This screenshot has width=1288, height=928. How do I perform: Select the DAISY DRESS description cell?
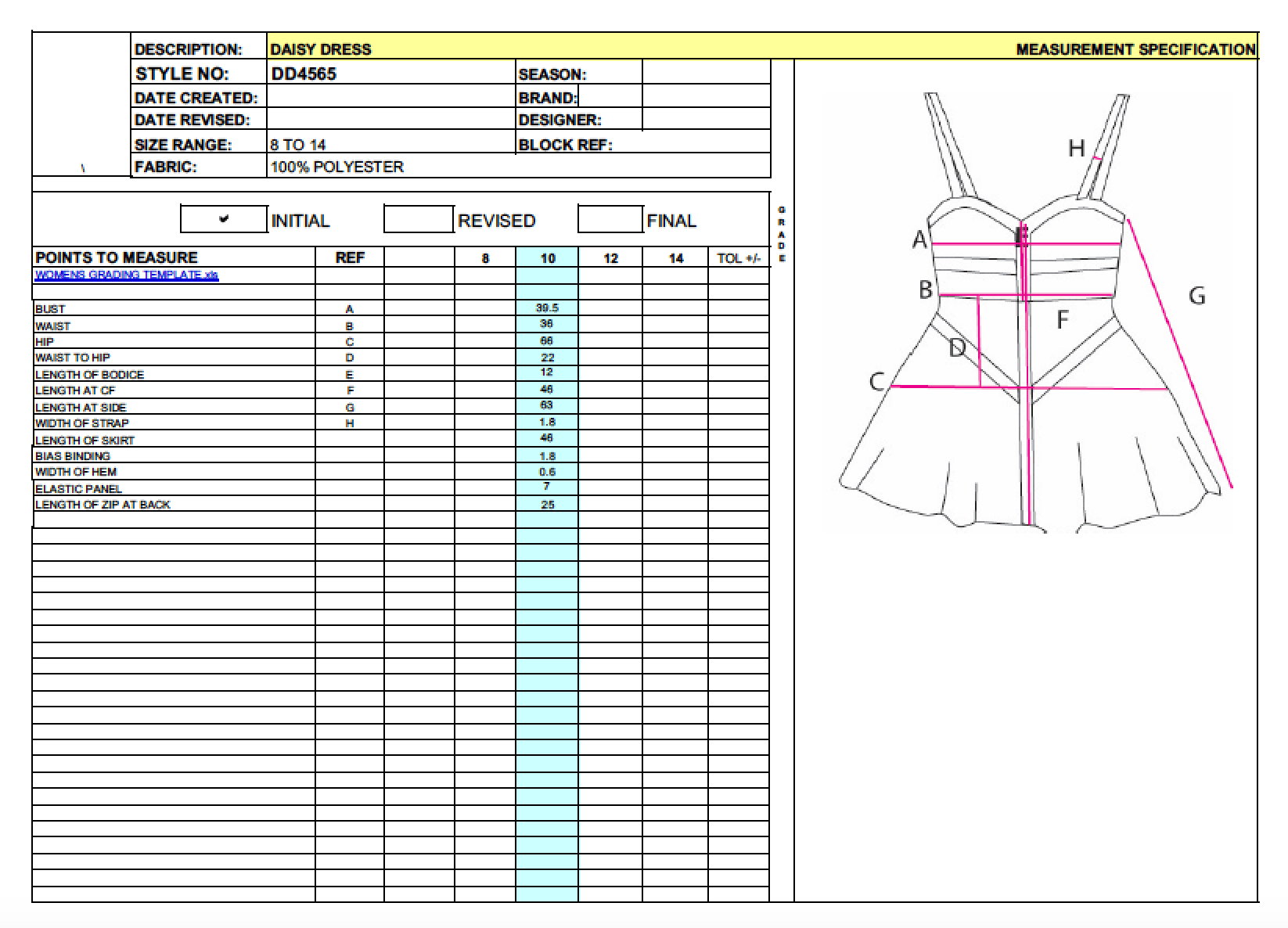[321, 47]
